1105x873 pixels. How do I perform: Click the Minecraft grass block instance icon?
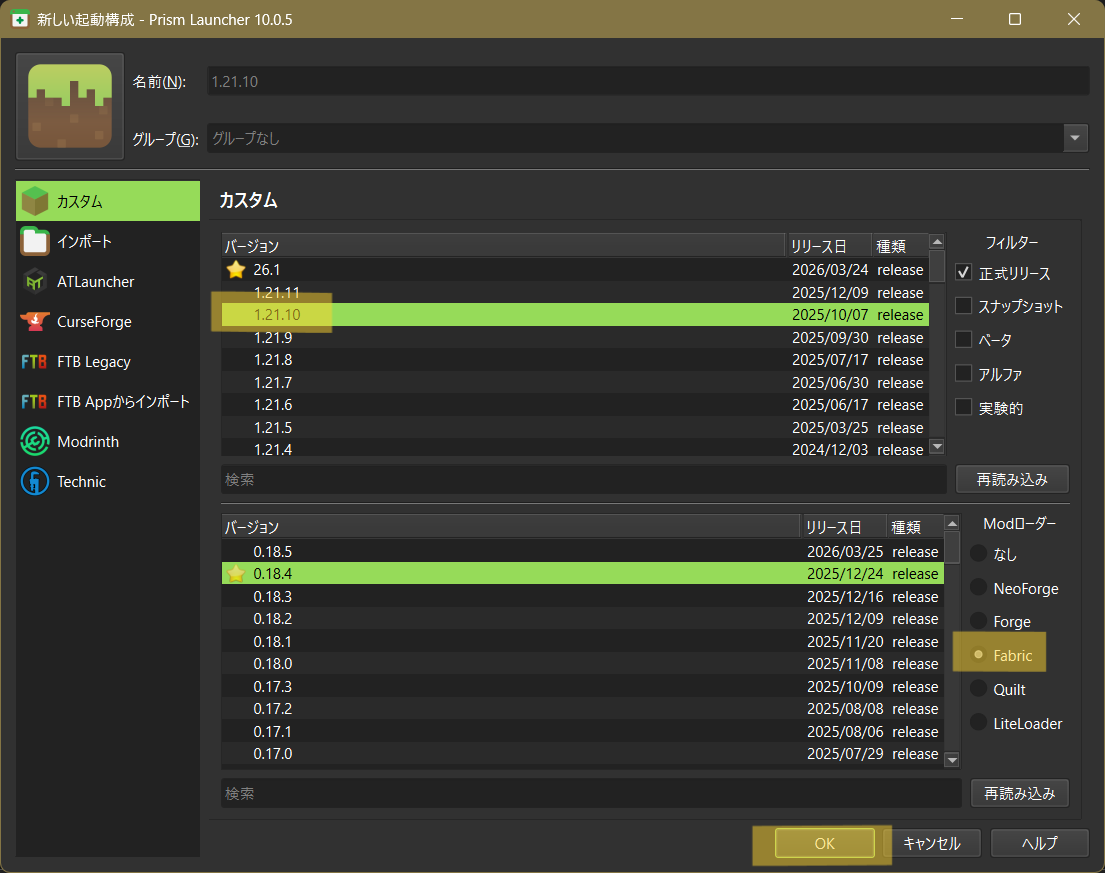(x=70, y=106)
